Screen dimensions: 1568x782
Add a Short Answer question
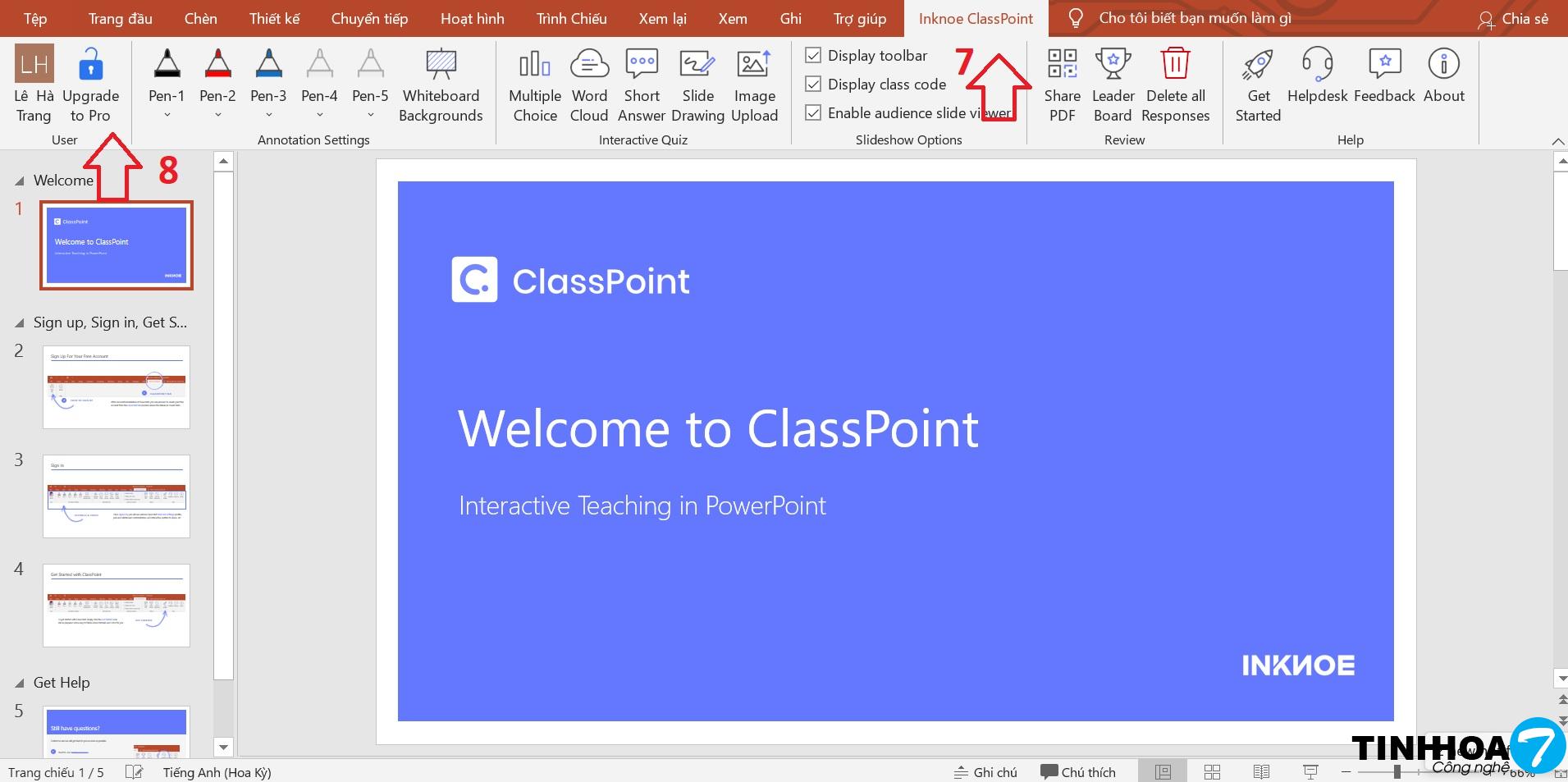[641, 85]
